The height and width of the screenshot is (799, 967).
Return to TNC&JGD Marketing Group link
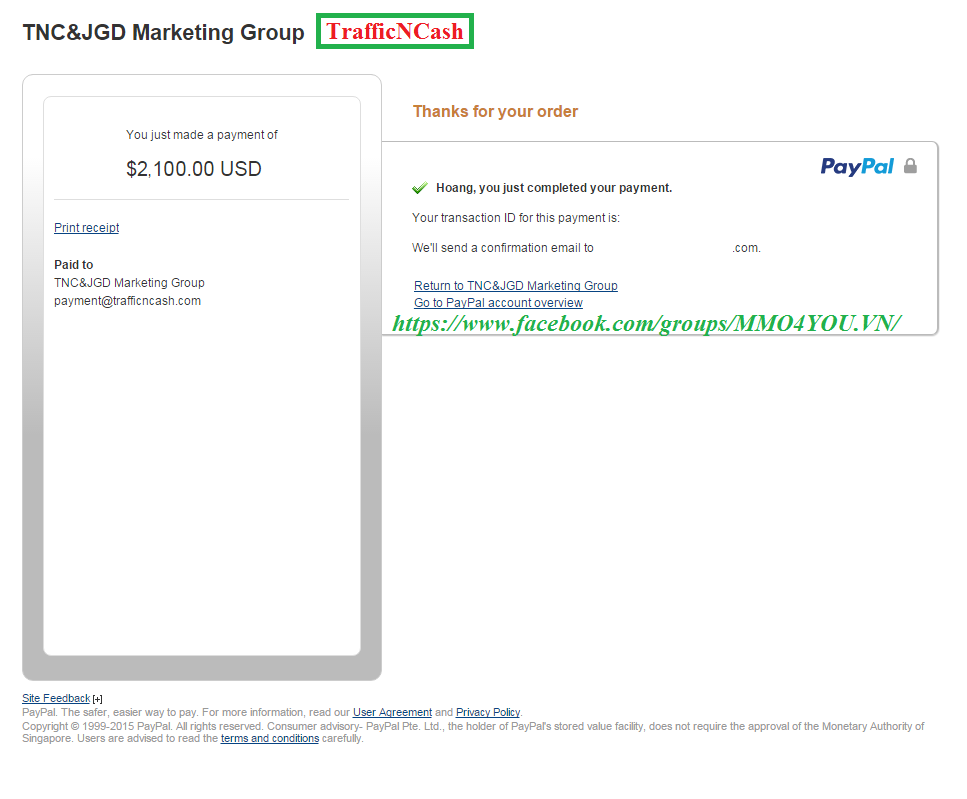515,286
